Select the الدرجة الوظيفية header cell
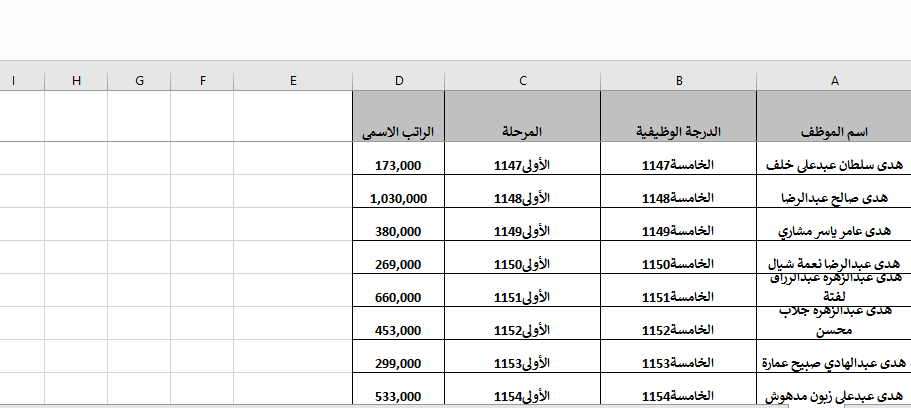911x408 pixels. coord(679,132)
